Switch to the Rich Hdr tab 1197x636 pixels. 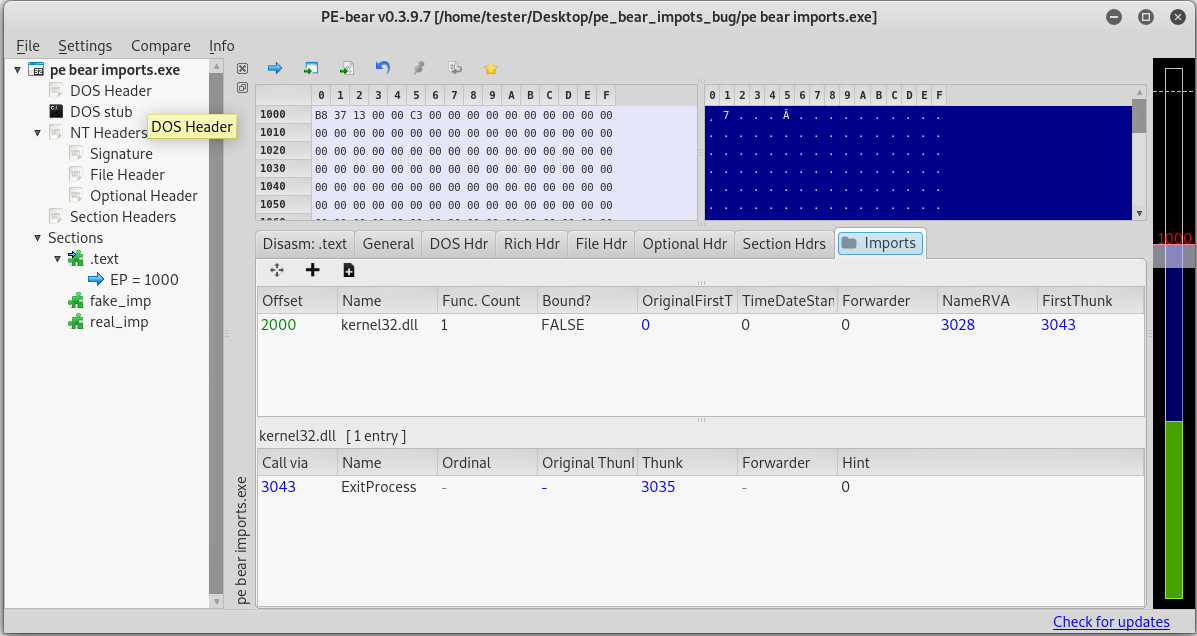point(531,243)
